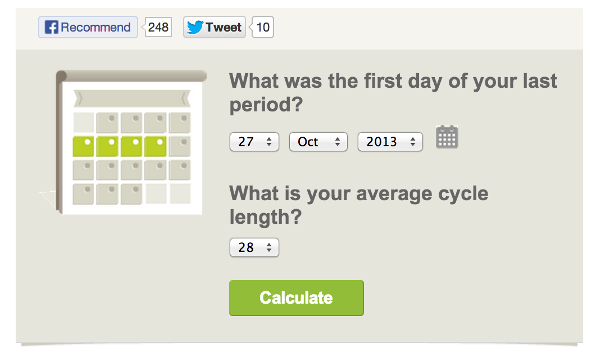The width and height of the screenshot is (596, 361).
Task: Open the cycle length dropdown showing 28
Action: pyautogui.click(x=254, y=247)
